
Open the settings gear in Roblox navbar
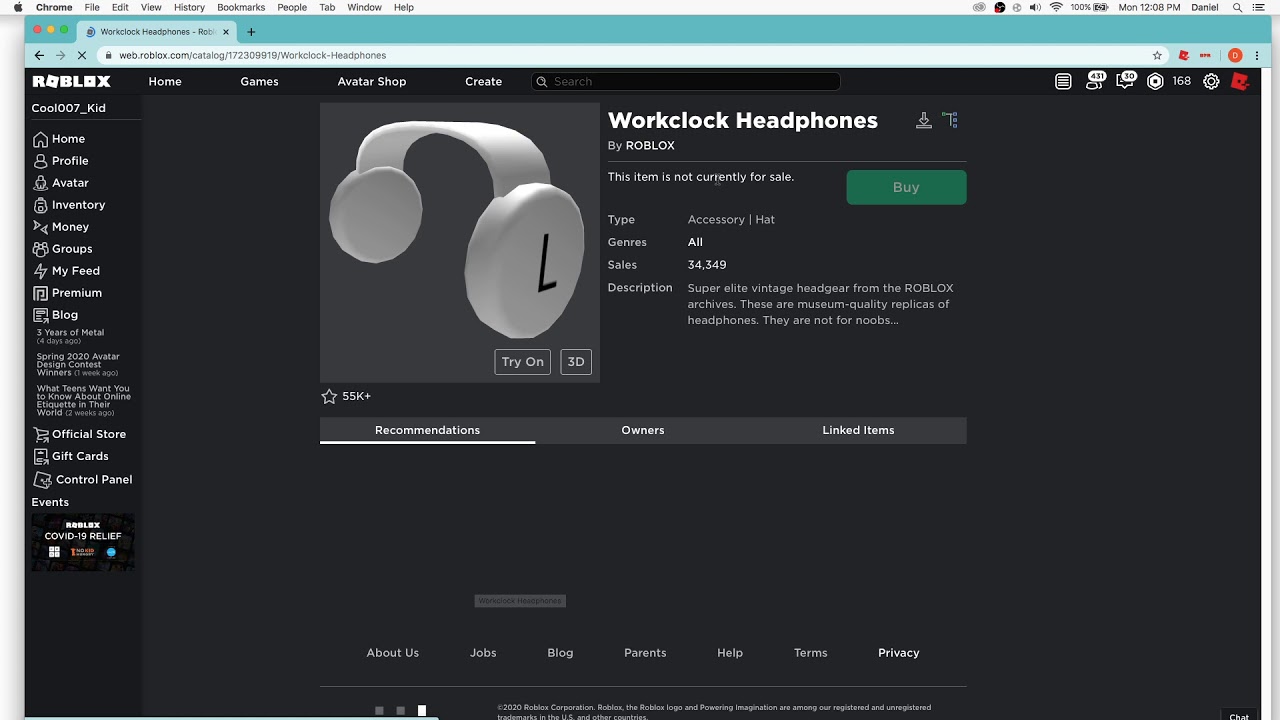1211,82
